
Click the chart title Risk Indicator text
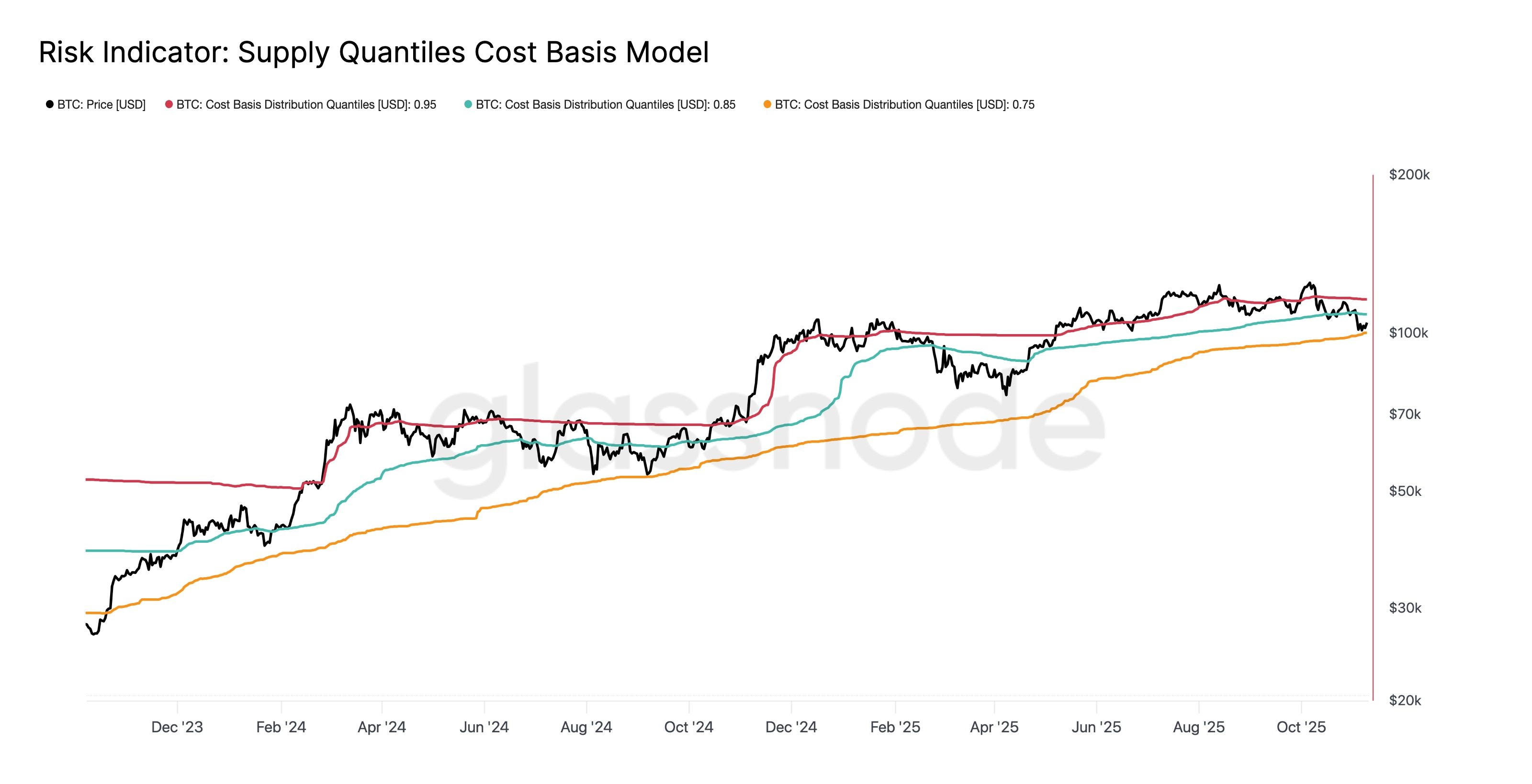pyautogui.click(x=373, y=52)
